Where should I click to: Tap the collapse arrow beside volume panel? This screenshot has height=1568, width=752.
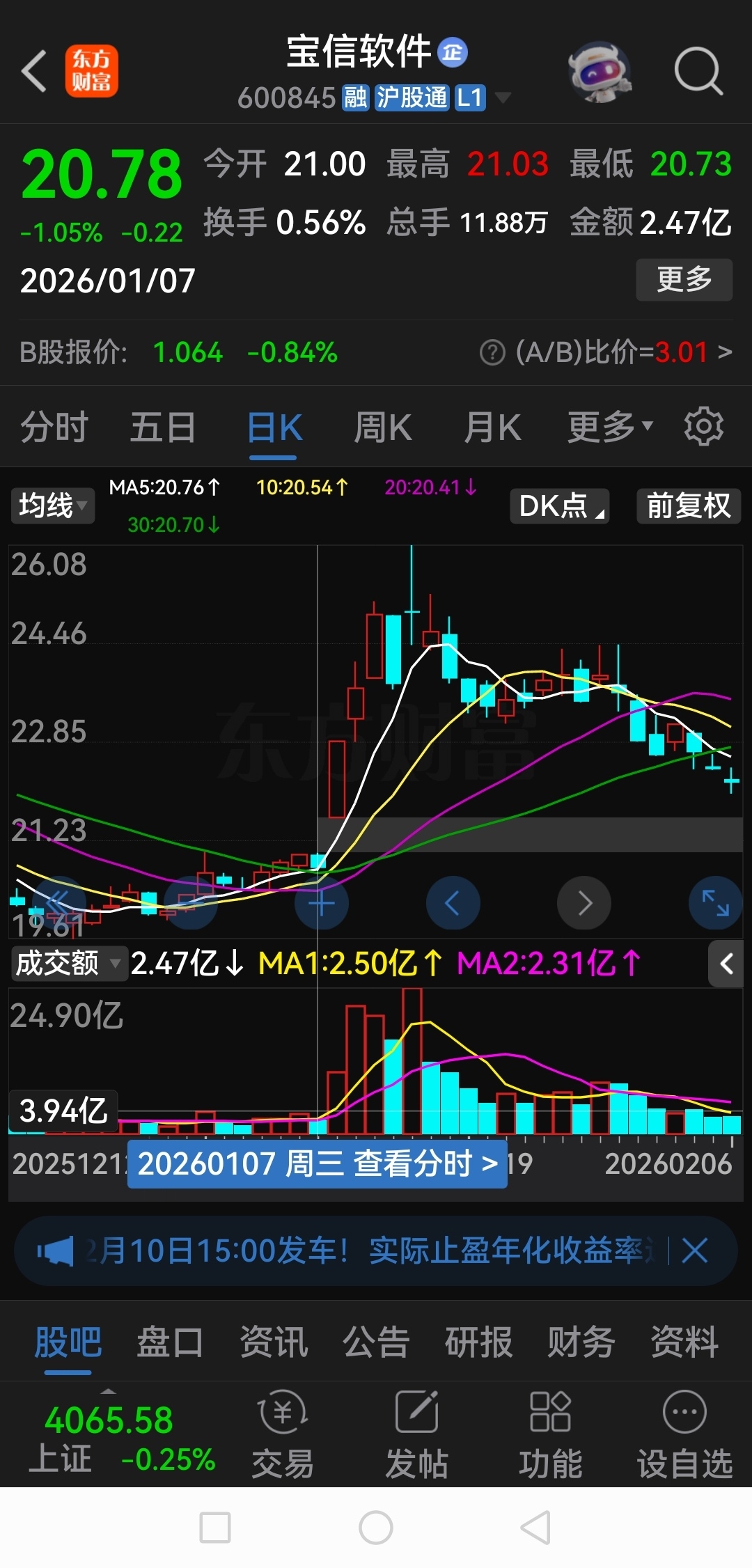pyautogui.click(x=726, y=964)
